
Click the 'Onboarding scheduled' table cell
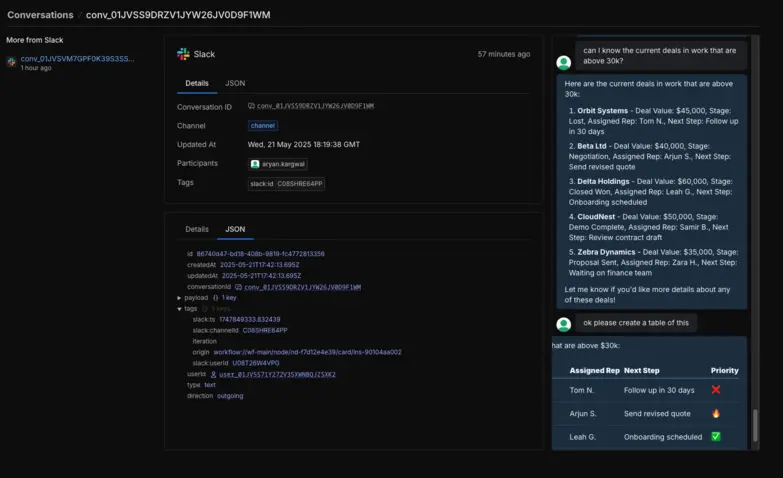click(663, 437)
